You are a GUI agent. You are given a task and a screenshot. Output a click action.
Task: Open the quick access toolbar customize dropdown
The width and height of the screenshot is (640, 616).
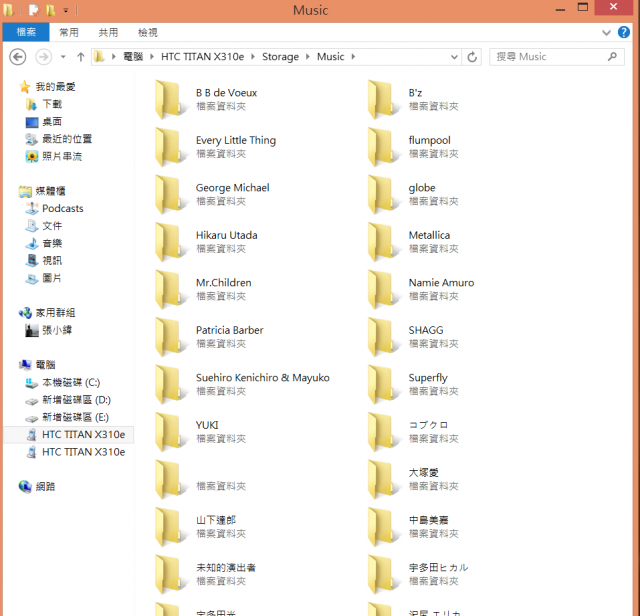click(x=66, y=10)
